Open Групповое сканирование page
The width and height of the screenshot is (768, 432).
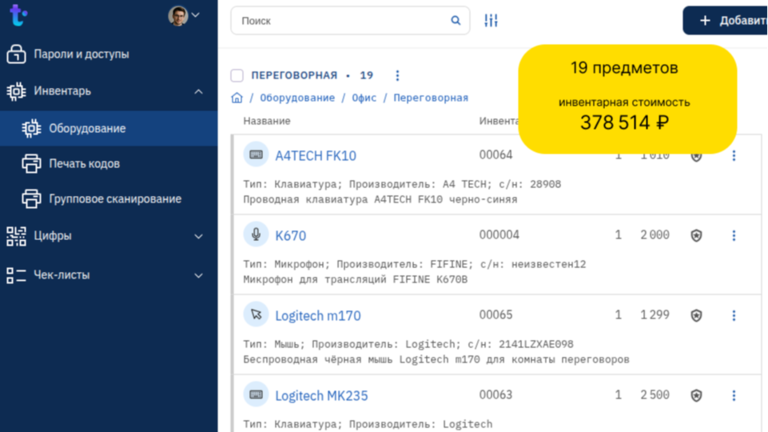click(115, 199)
